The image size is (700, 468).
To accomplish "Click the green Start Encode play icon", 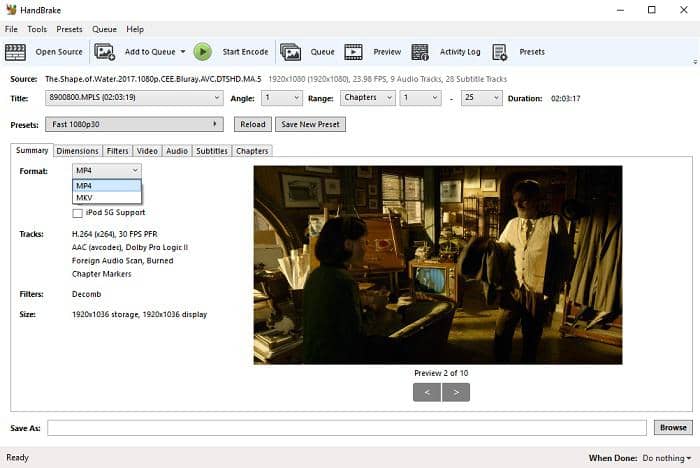I will click(203, 52).
